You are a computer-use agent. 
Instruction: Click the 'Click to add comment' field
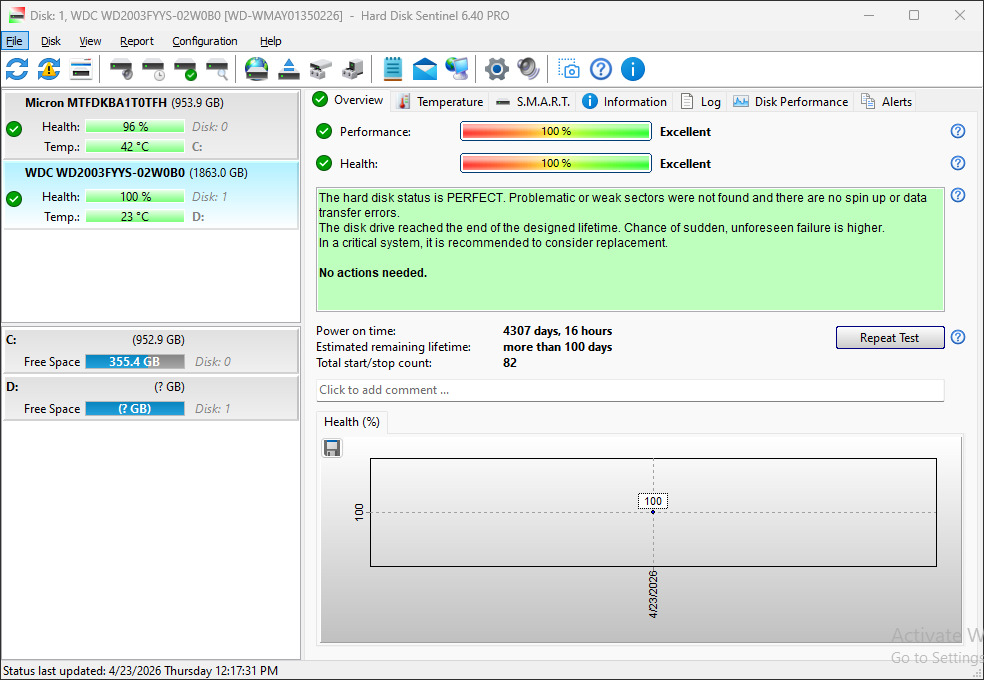click(x=629, y=390)
